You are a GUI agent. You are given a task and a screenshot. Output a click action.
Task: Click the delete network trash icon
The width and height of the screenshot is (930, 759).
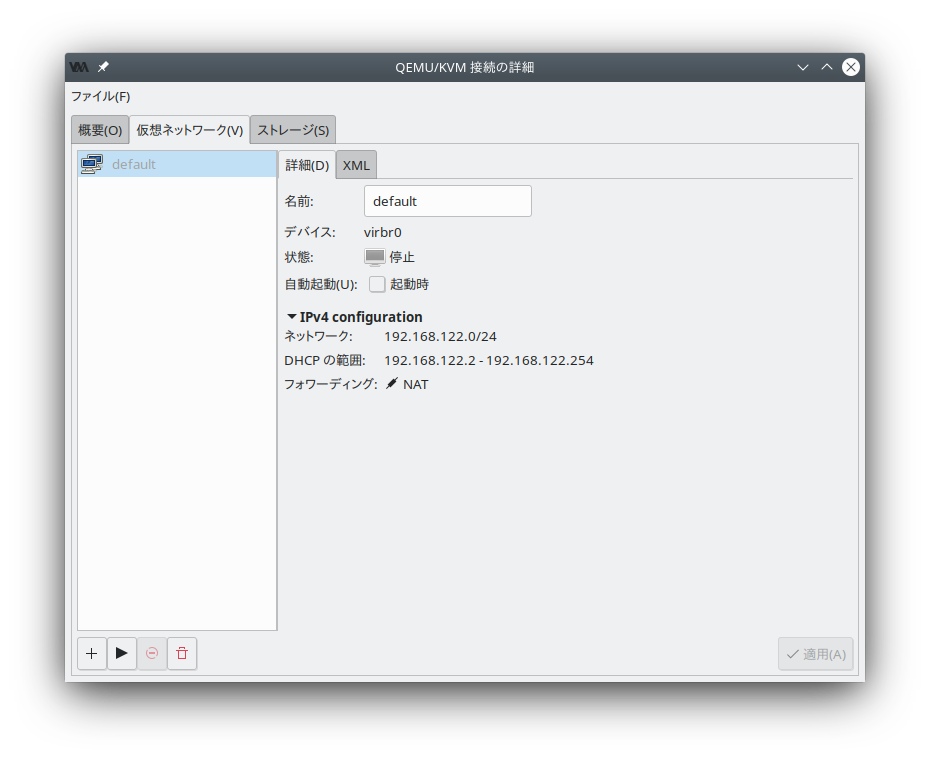click(182, 653)
